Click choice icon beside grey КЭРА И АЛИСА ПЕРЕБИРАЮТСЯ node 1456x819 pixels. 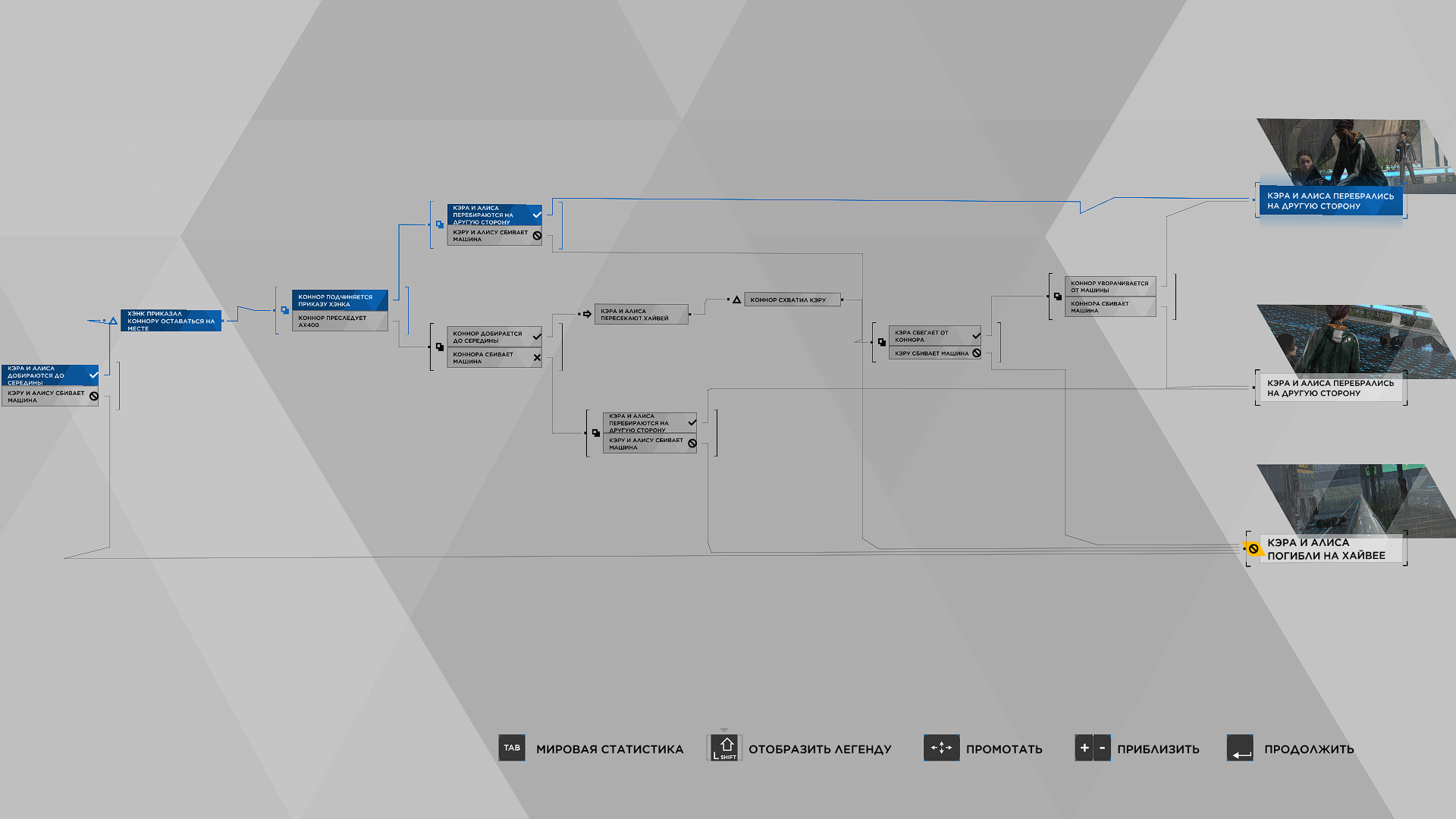[595, 433]
